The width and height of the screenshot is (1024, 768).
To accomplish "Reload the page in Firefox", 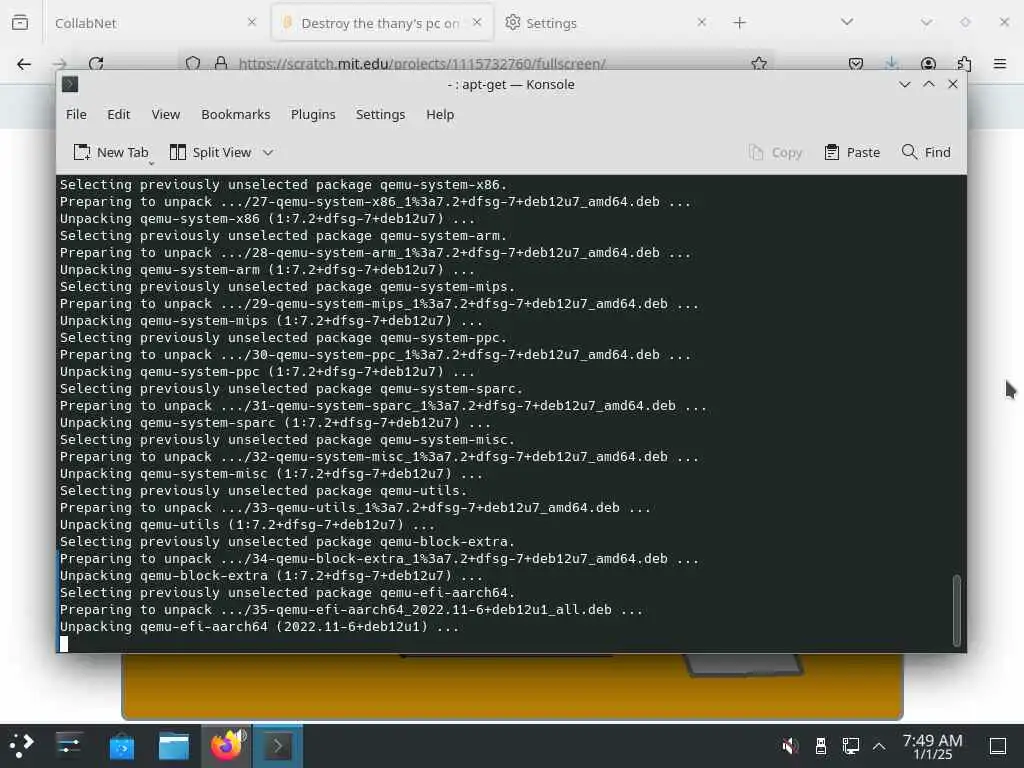I will [96, 64].
